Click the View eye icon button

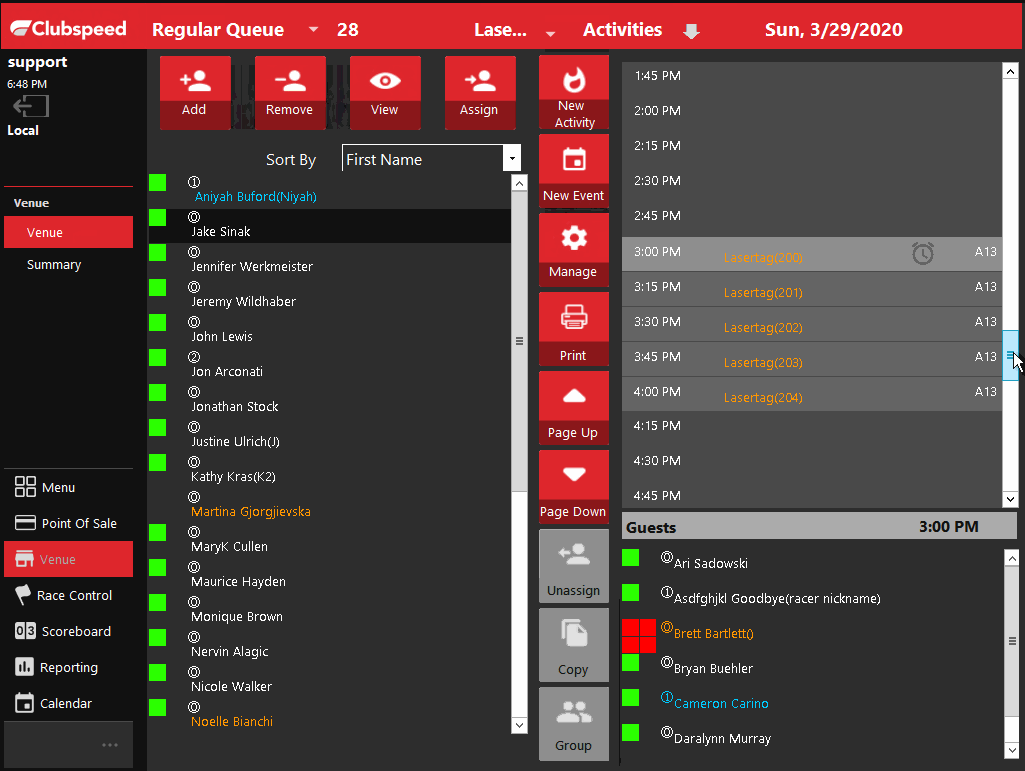[385, 92]
